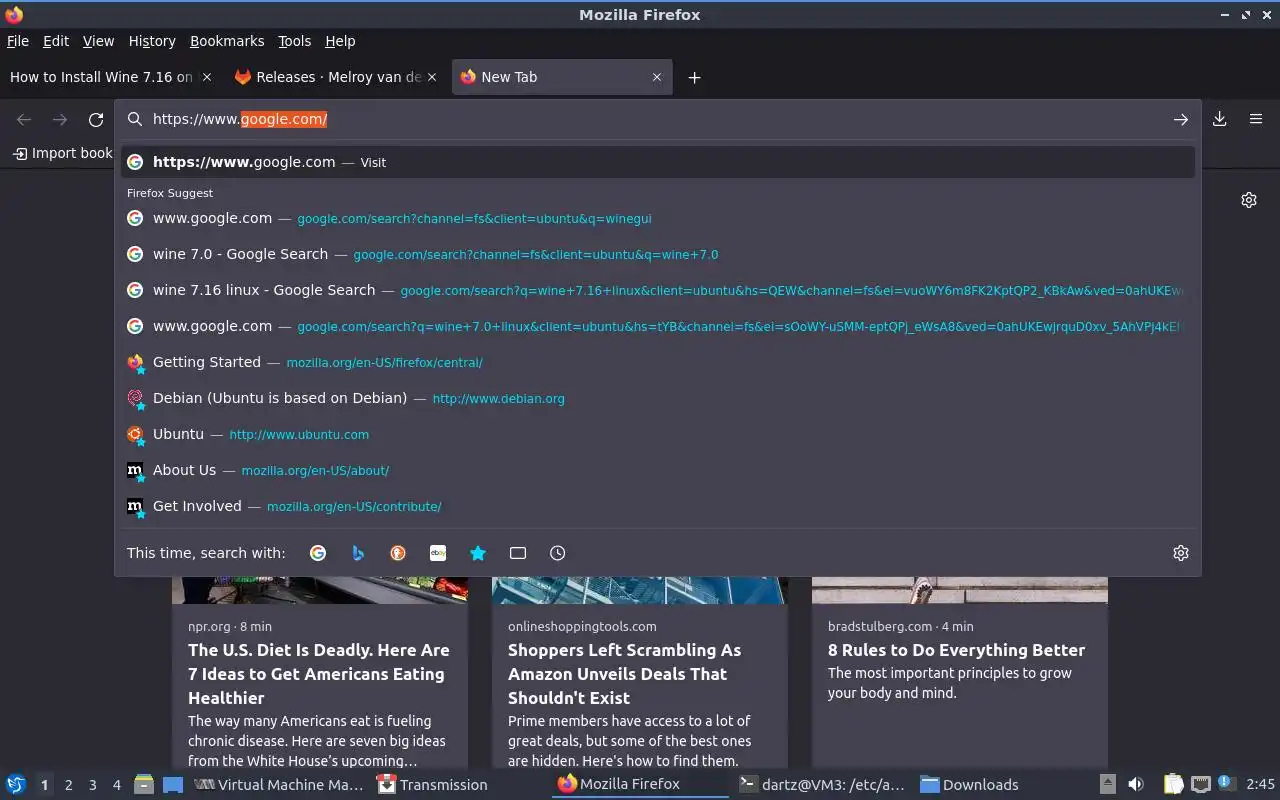Open the Firefox hamburger application menu
This screenshot has width=1280, height=800.
click(x=1256, y=119)
